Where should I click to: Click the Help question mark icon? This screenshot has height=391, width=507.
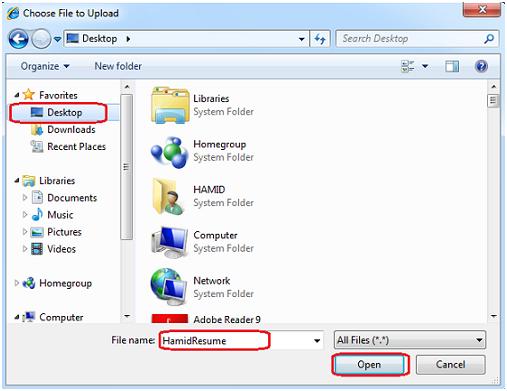481,66
